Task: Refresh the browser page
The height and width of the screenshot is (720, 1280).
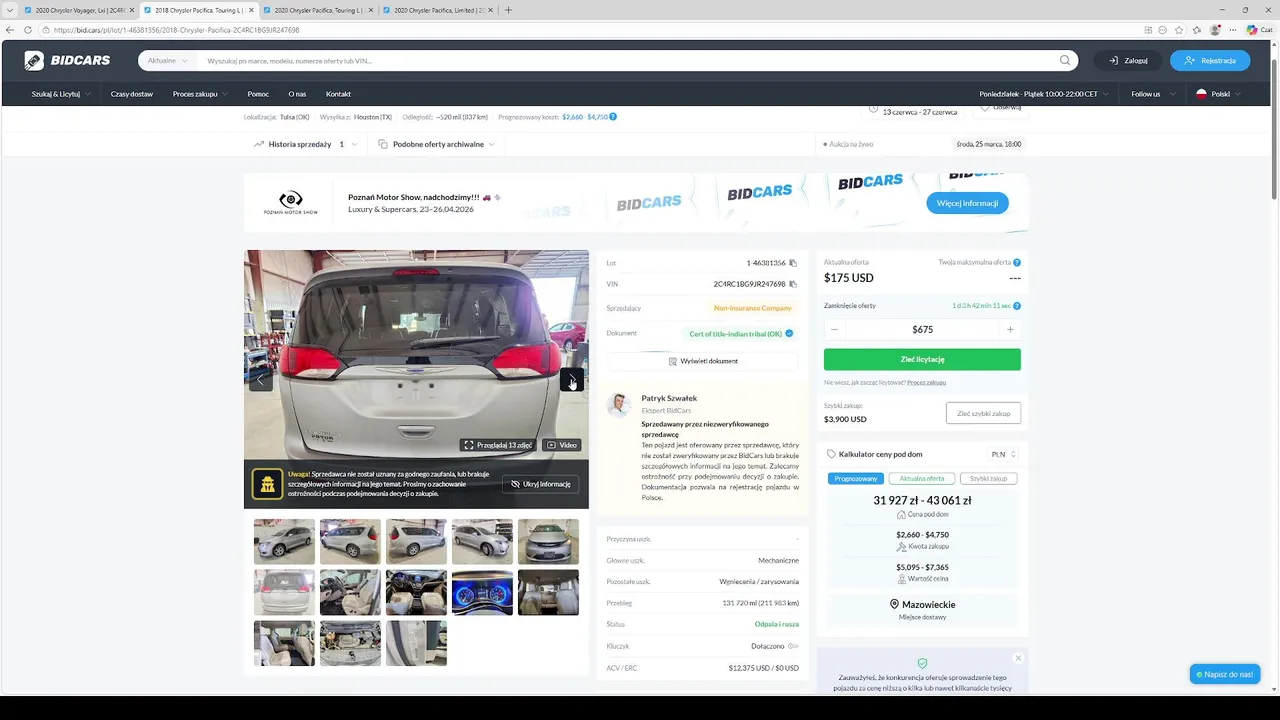Action: (29, 30)
